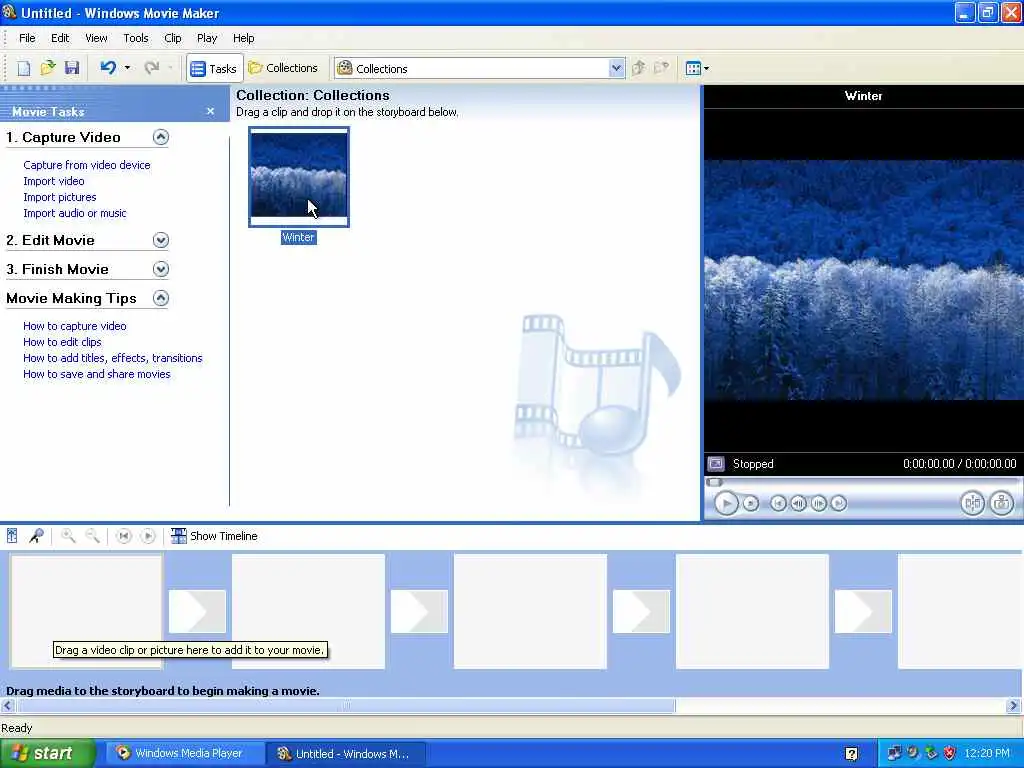Toggle the Tasks pane button
The image size is (1024, 768).
pyautogui.click(x=214, y=69)
